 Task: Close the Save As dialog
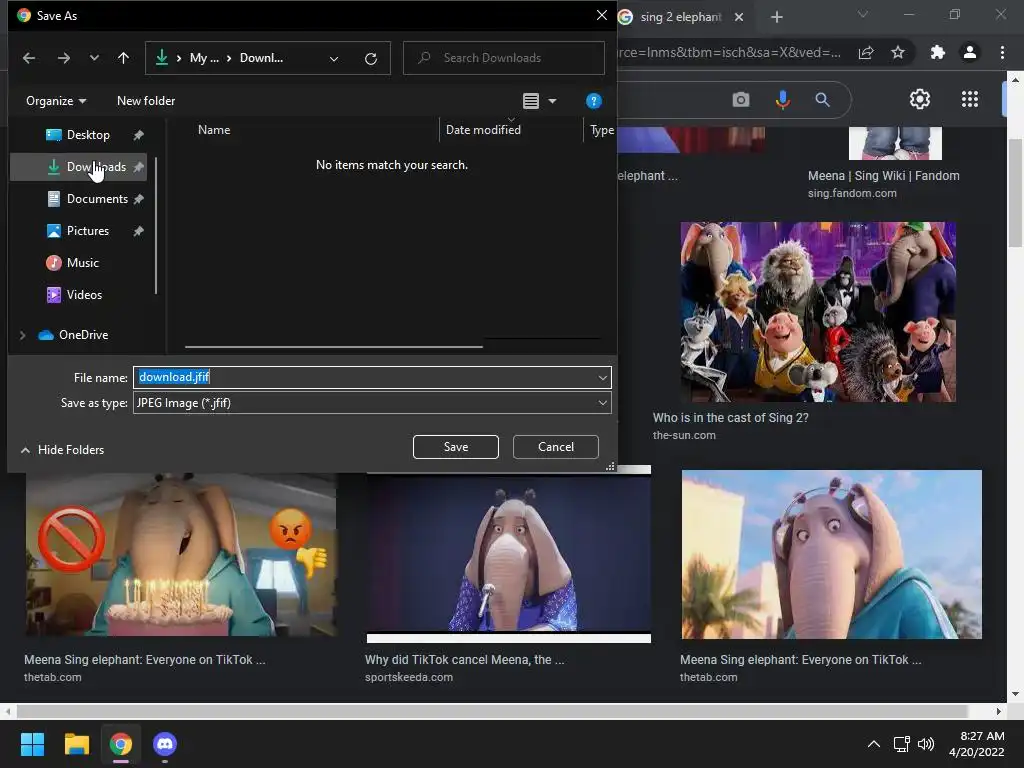(601, 15)
